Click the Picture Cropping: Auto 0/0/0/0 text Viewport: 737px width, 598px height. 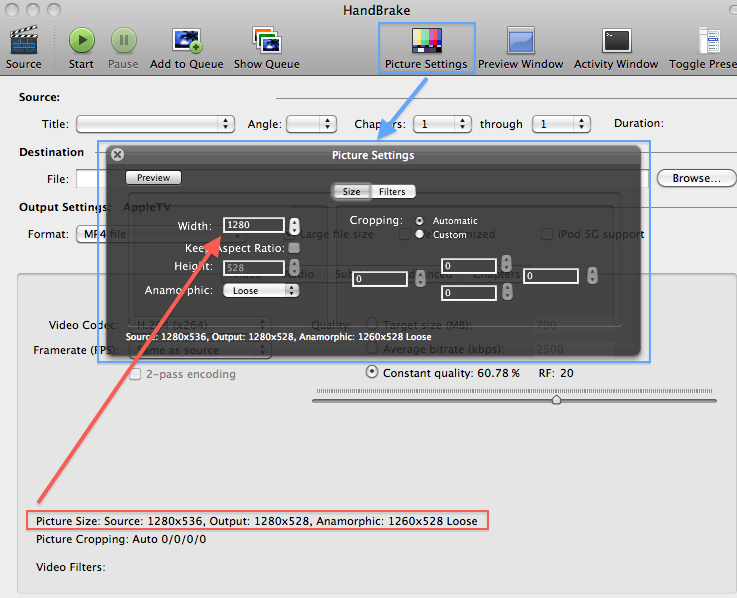pyautogui.click(x=121, y=539)
